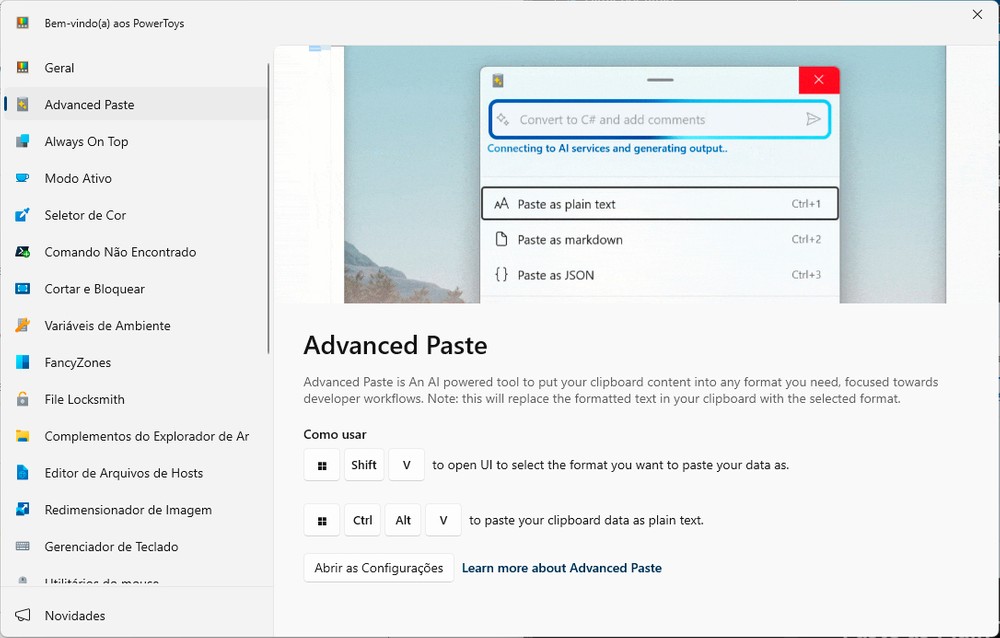Go to Modo Ativo section

(135, 178)
